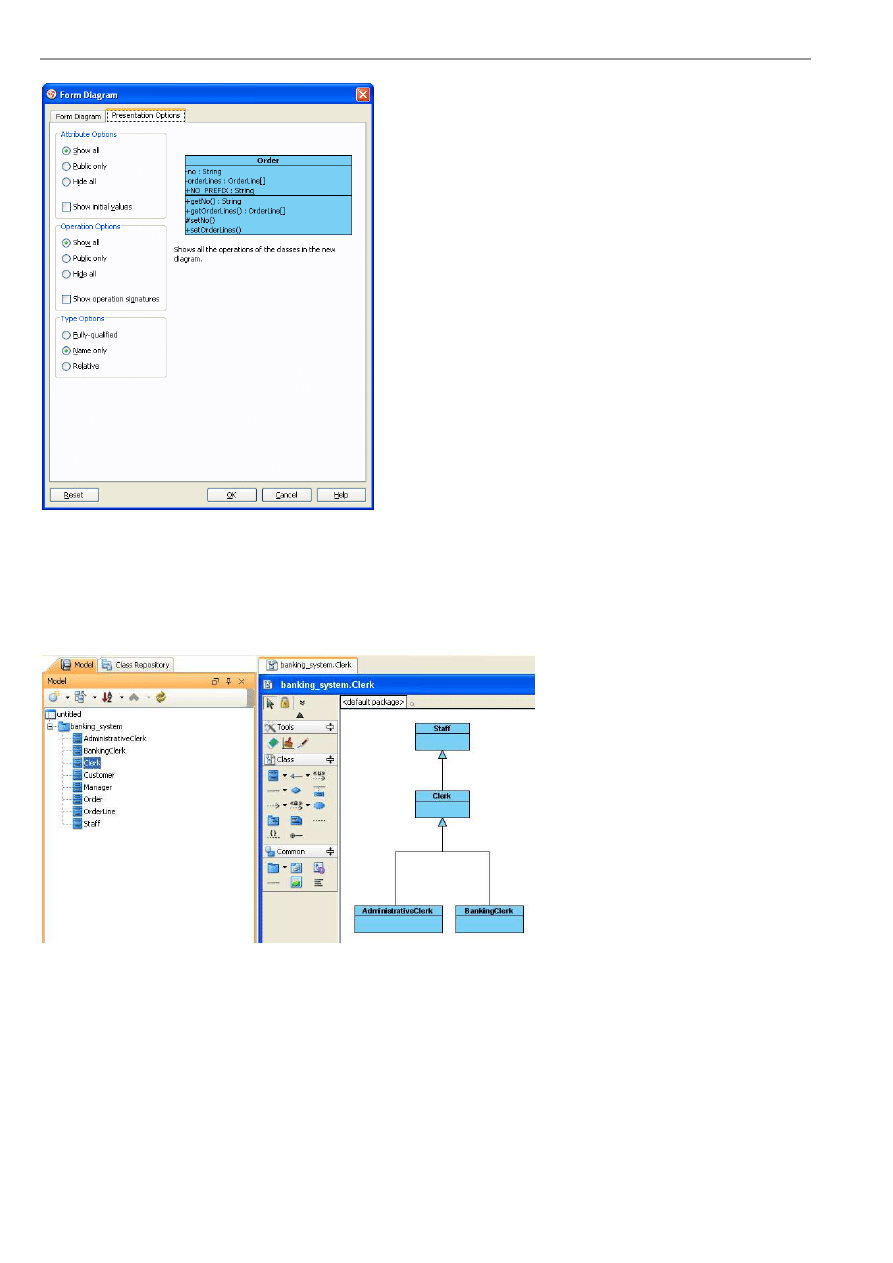Collapse the Common palette section
The image size is (893, 1263).
coord(330,852)
